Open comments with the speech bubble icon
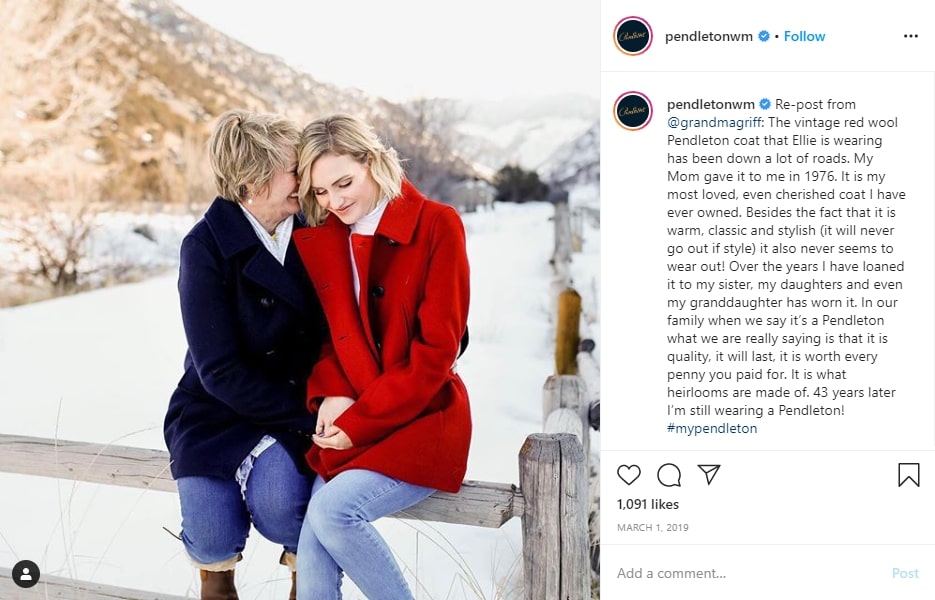 (x=669, y=475)
